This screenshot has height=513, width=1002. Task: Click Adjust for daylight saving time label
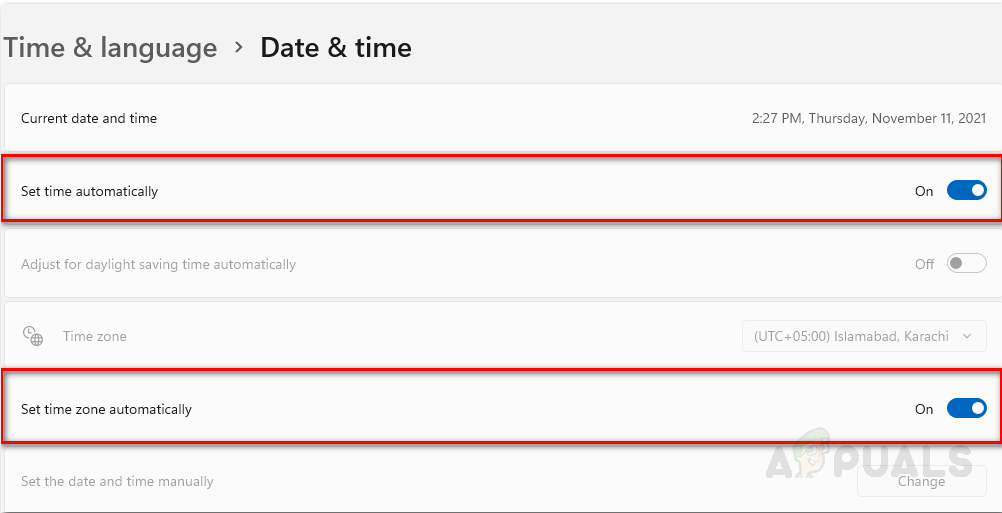[x=158, y=264]
